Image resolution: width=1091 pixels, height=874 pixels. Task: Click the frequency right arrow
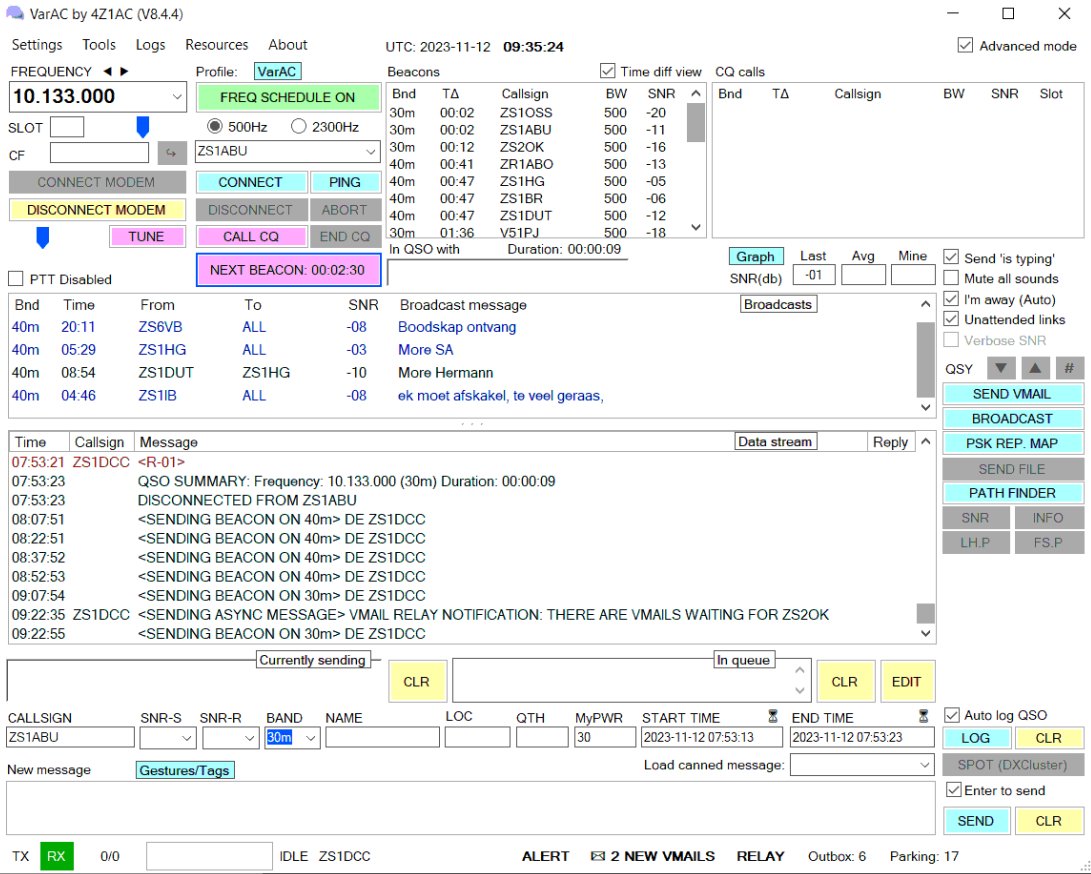click(124, 72)
